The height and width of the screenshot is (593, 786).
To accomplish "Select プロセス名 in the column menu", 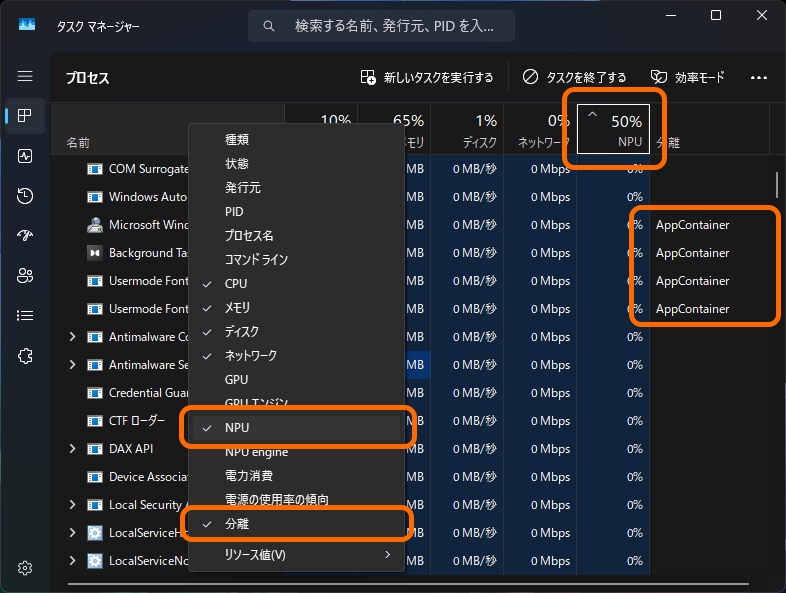I will 296,236.
